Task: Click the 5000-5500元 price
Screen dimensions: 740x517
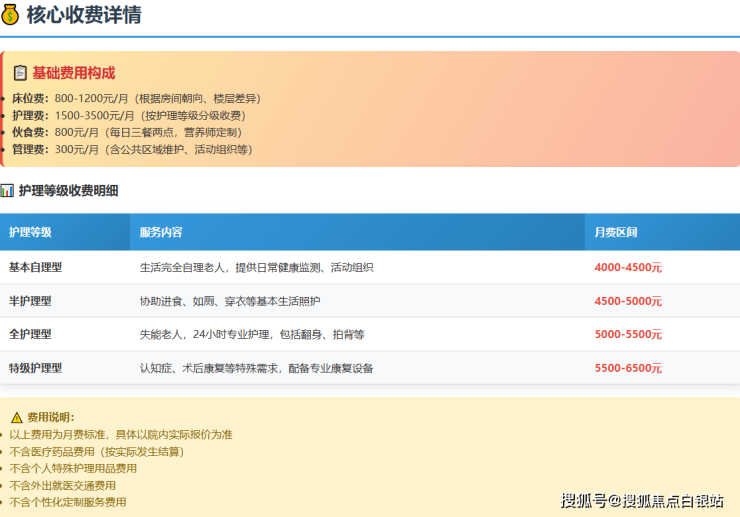Action: 628,334
